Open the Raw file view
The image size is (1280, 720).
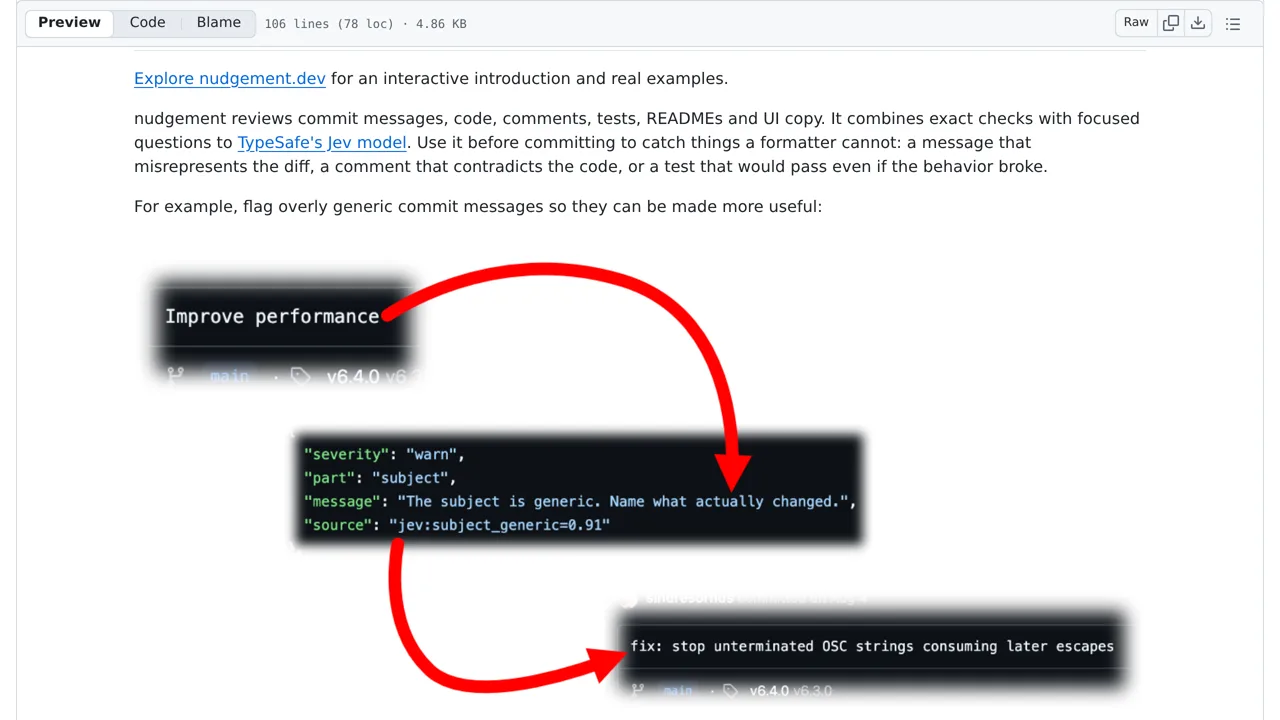point(1136,23)
